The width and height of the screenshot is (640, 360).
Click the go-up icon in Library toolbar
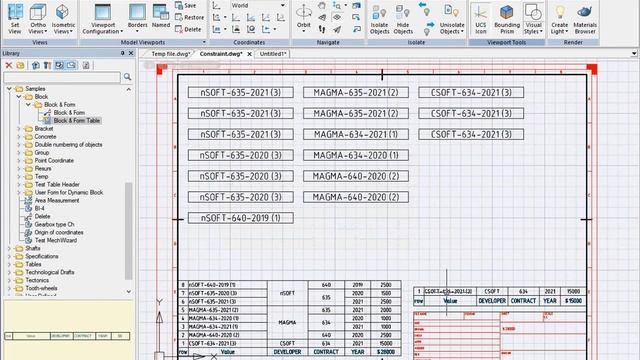click(x=36, y=65)
